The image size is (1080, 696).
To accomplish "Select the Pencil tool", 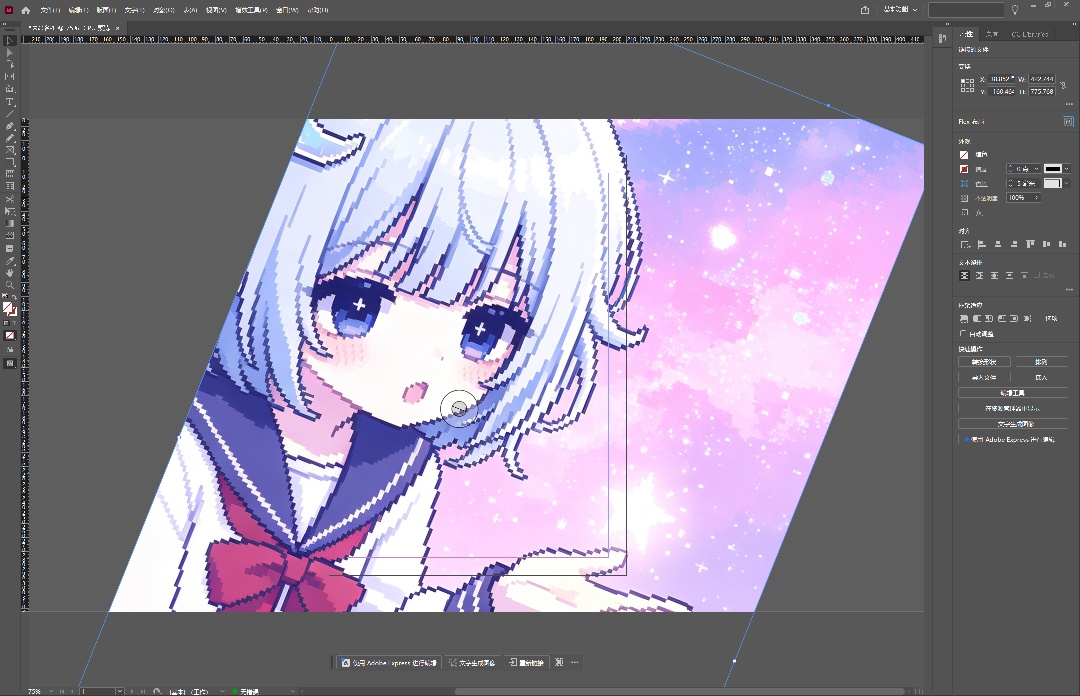I will coord(10,138).
